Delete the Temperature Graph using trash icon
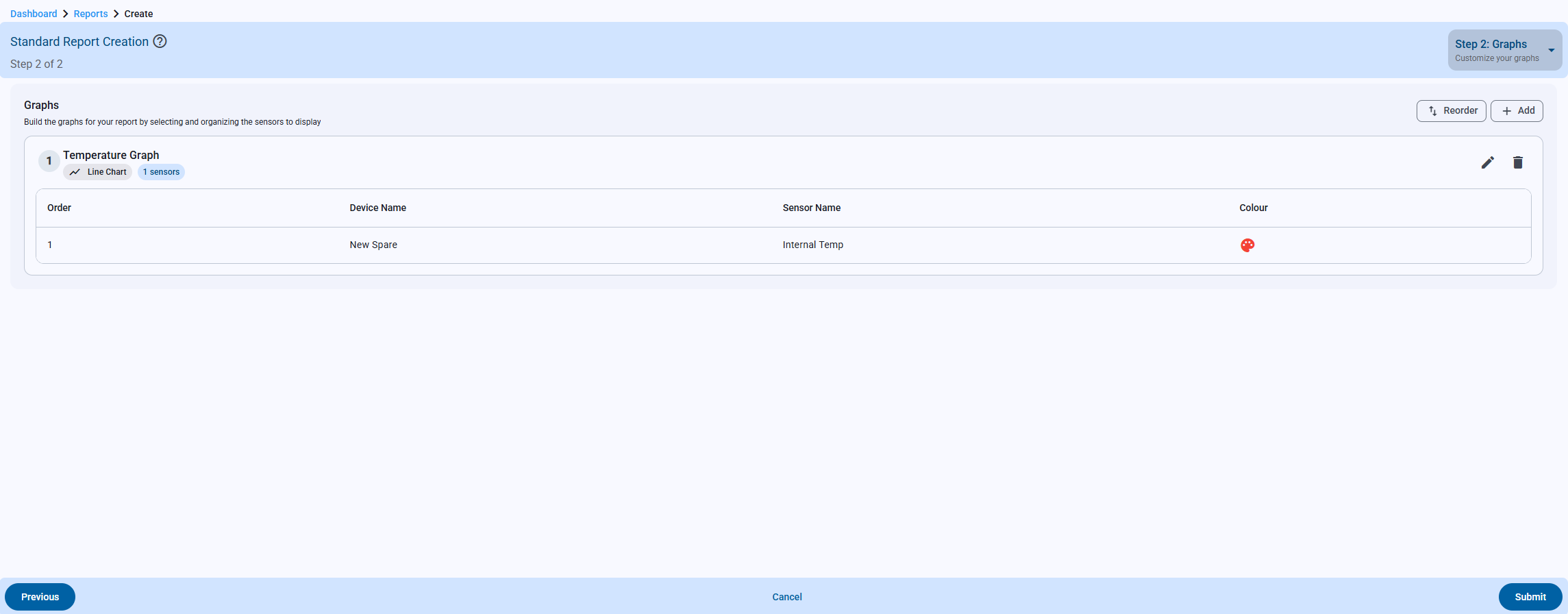This screenshot has width=1568, height=614. pos(1517,162)
